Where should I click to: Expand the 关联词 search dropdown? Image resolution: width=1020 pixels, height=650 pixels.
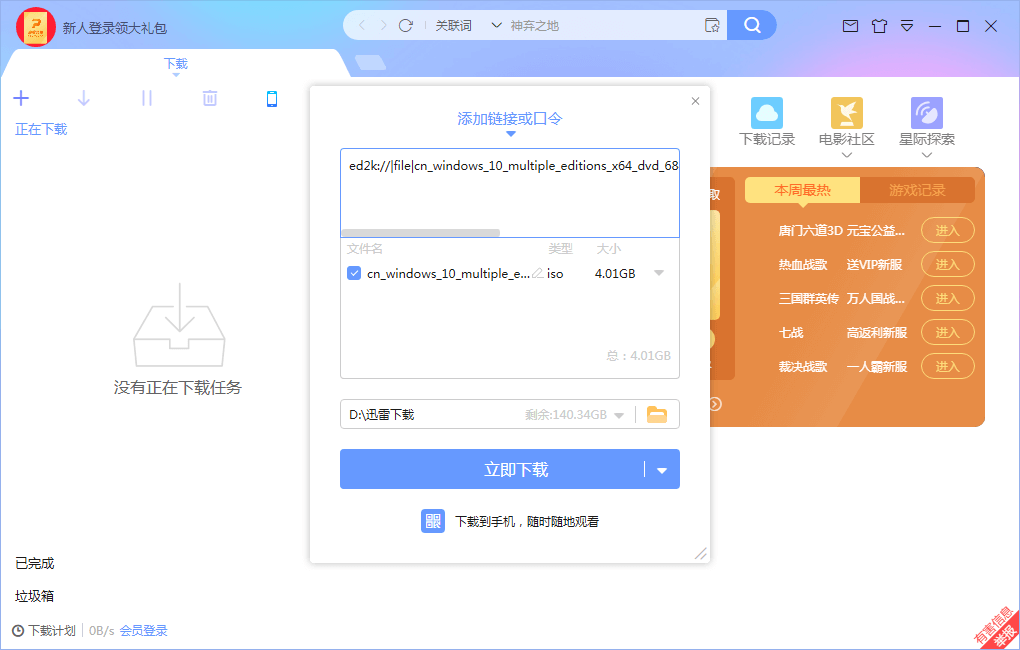click(496, 25)
